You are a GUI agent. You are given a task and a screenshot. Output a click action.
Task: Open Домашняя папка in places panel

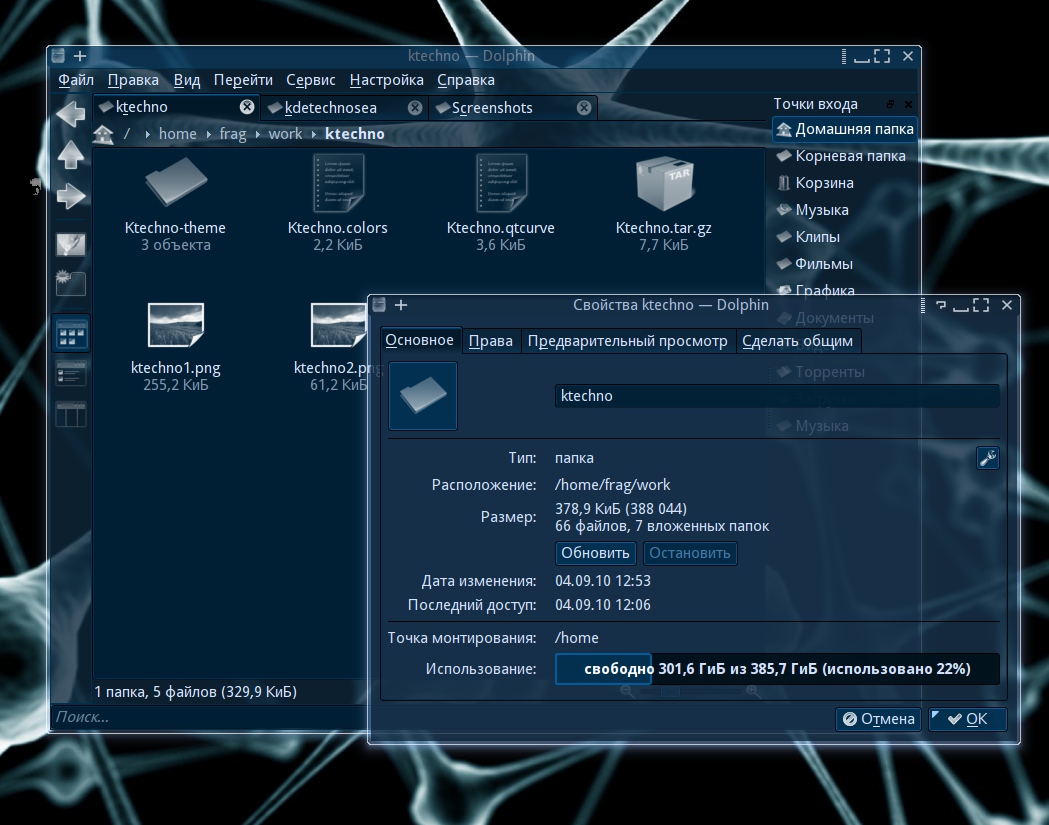click(x=844, y=129)
